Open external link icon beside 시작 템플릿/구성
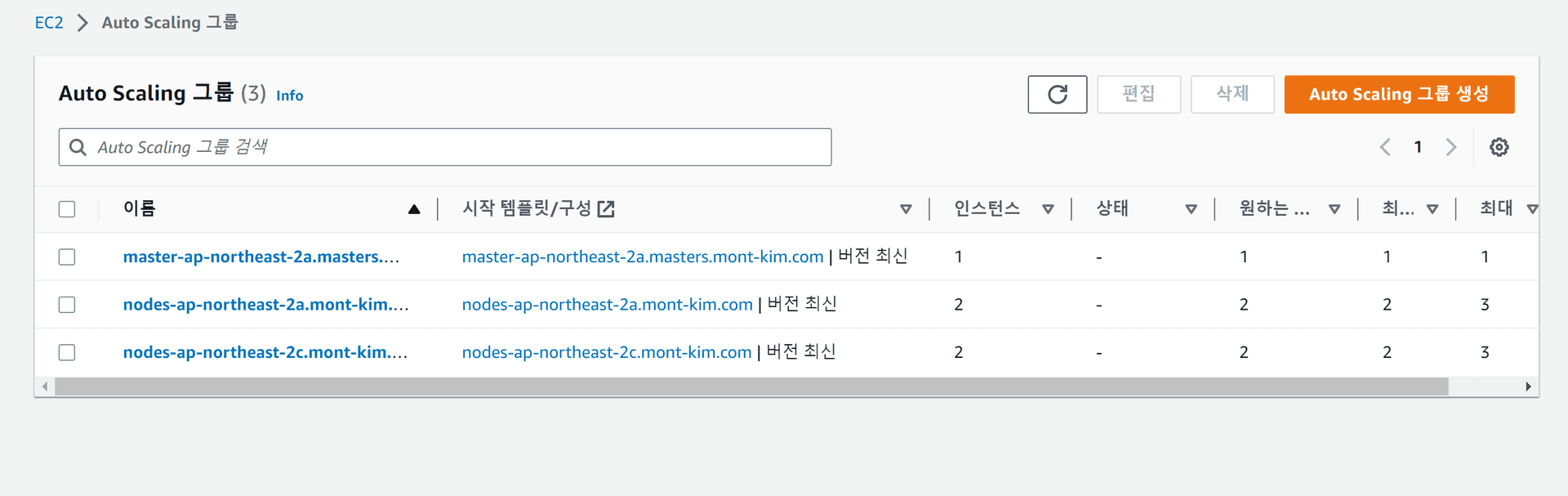Screen dimensions: 1568x496 pos(606,209)
